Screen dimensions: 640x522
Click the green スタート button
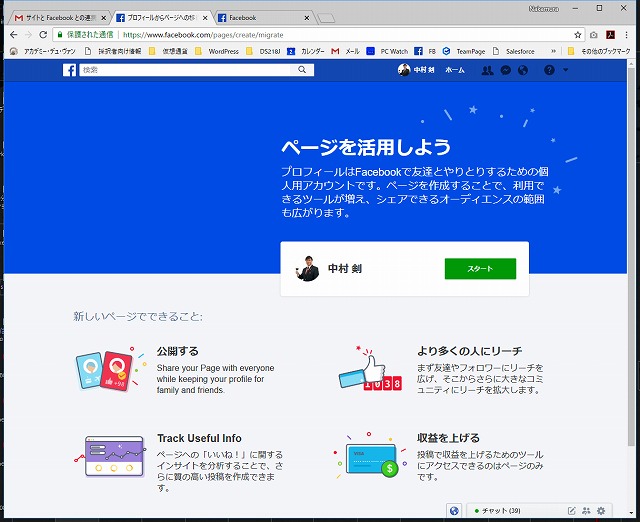[x=480, y=269]
